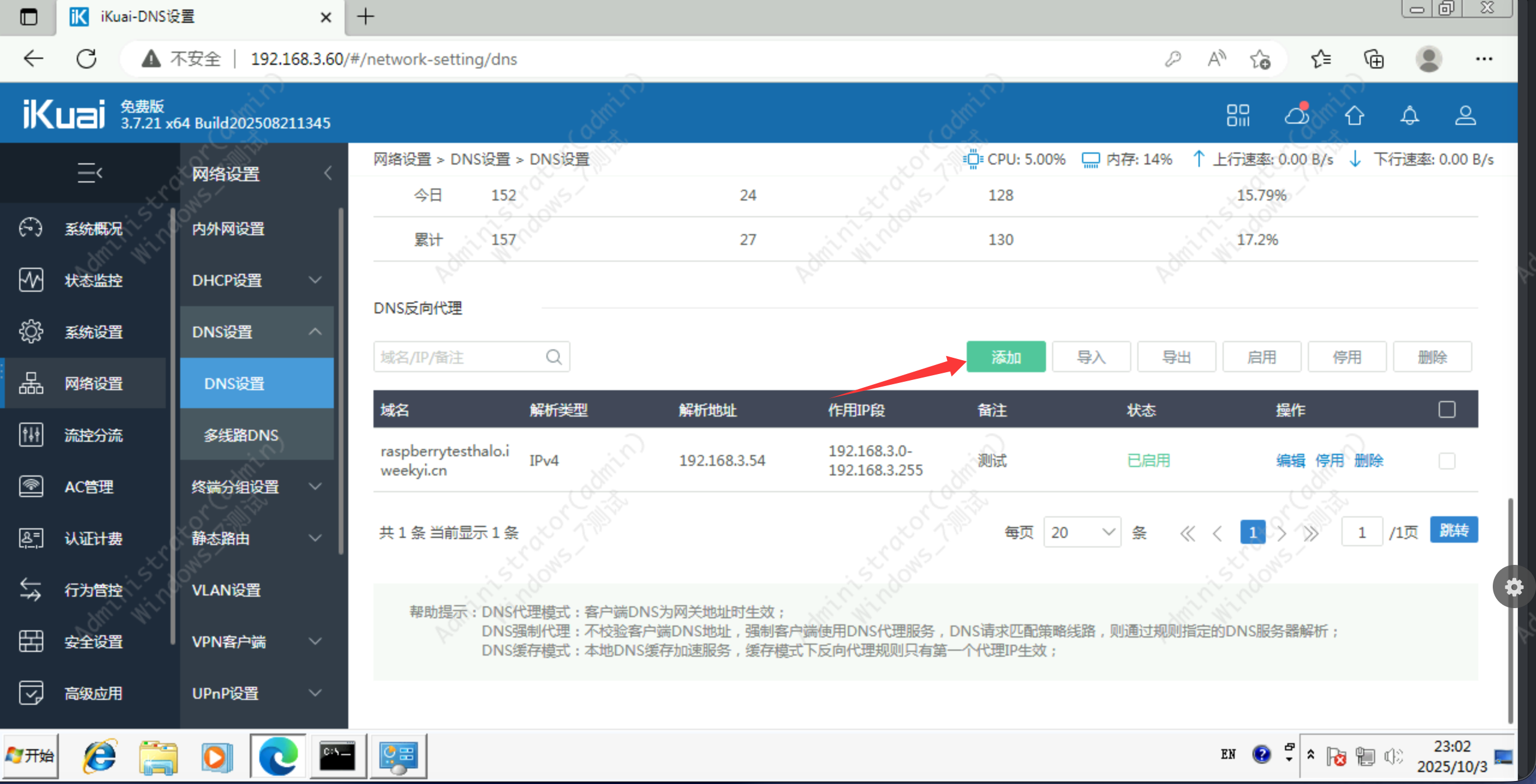The width and height of the screenshot is (1536, 784).
Task: Open 流控分流 in left sidebar
Action: click(x=93, y=435)
